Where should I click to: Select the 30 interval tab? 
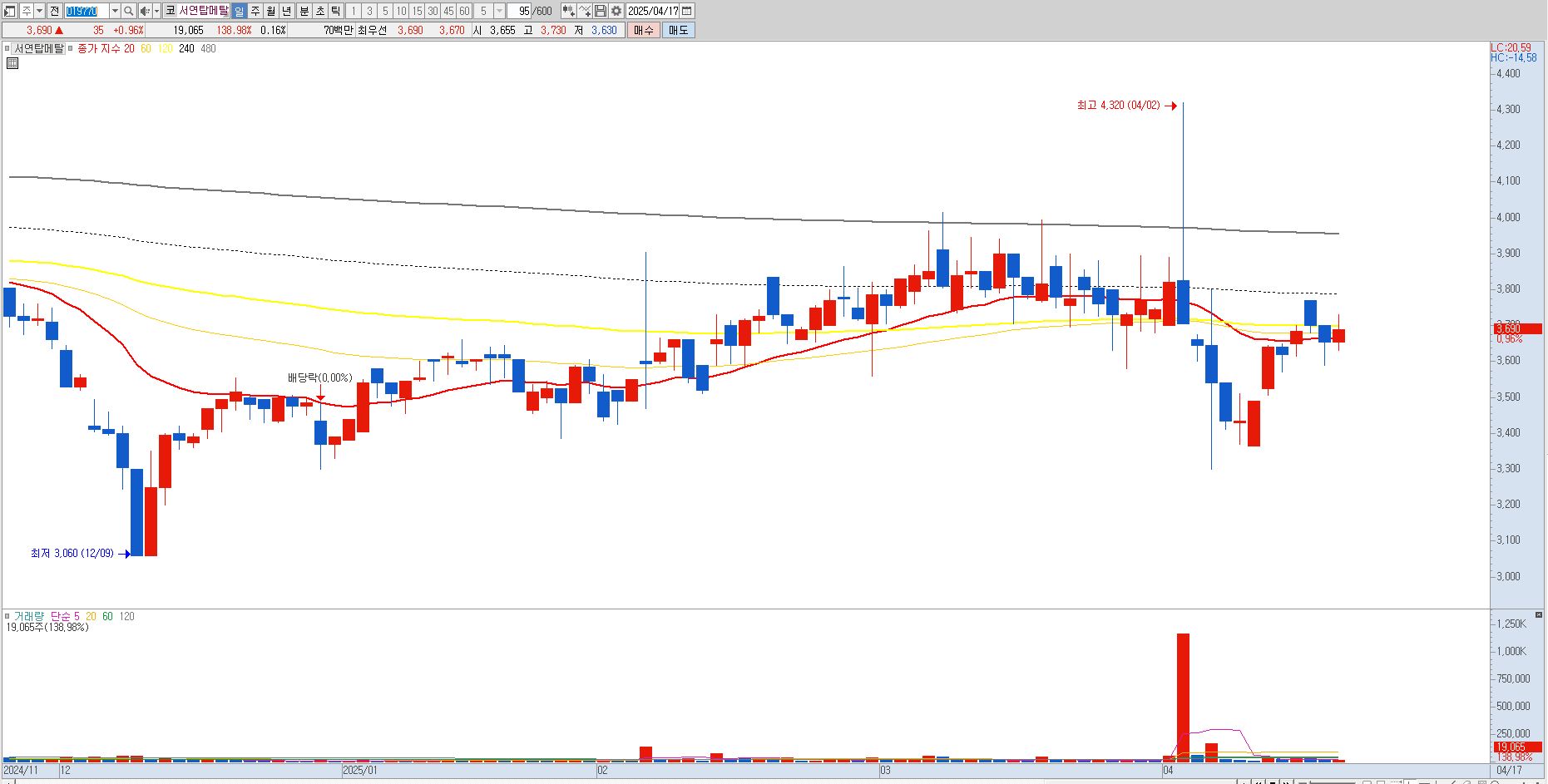click(x=433, y=11)
